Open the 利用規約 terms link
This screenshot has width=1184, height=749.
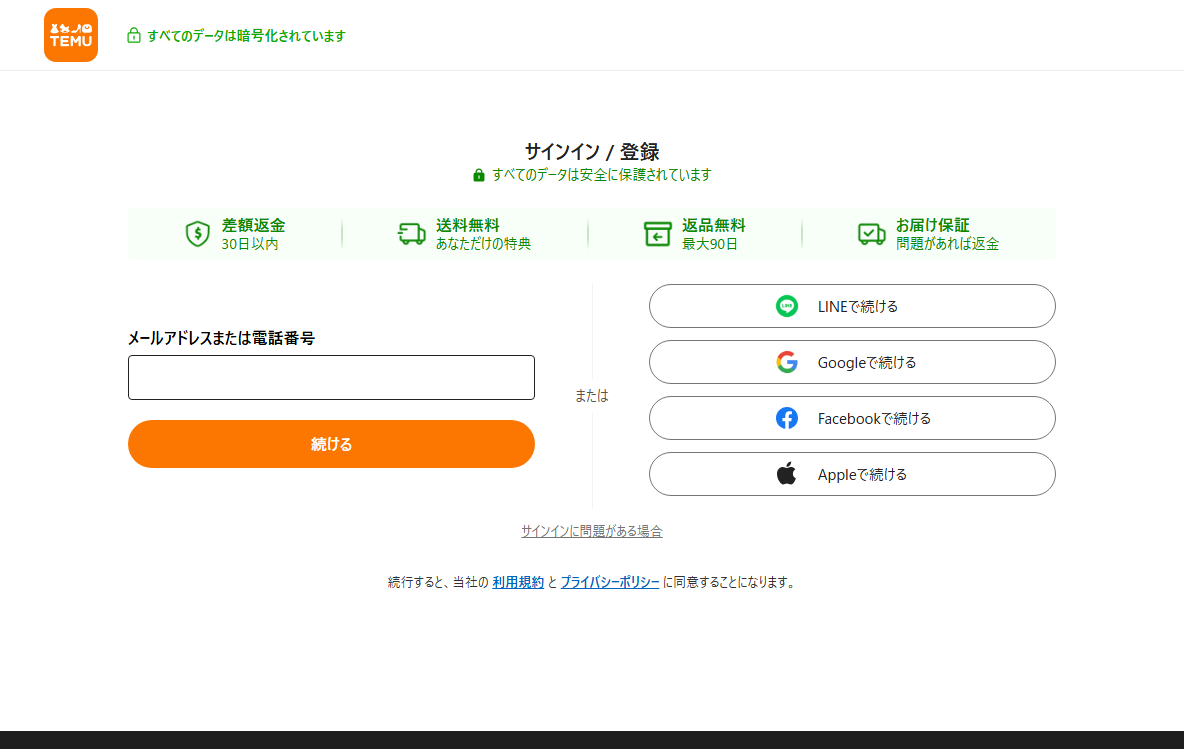pos(518,582)
